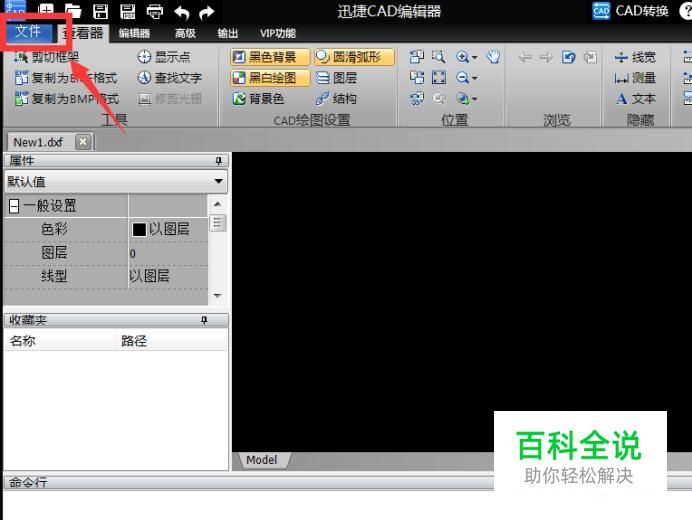Screen dimensions: 692x520
Task: Open the 输出 ribbon tab
Action: click(227, 33)
